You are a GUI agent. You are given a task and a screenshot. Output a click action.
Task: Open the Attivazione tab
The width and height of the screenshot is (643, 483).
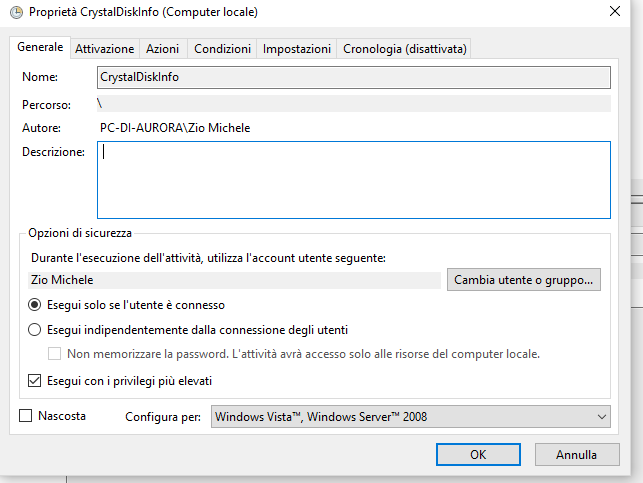click(105, 49)
